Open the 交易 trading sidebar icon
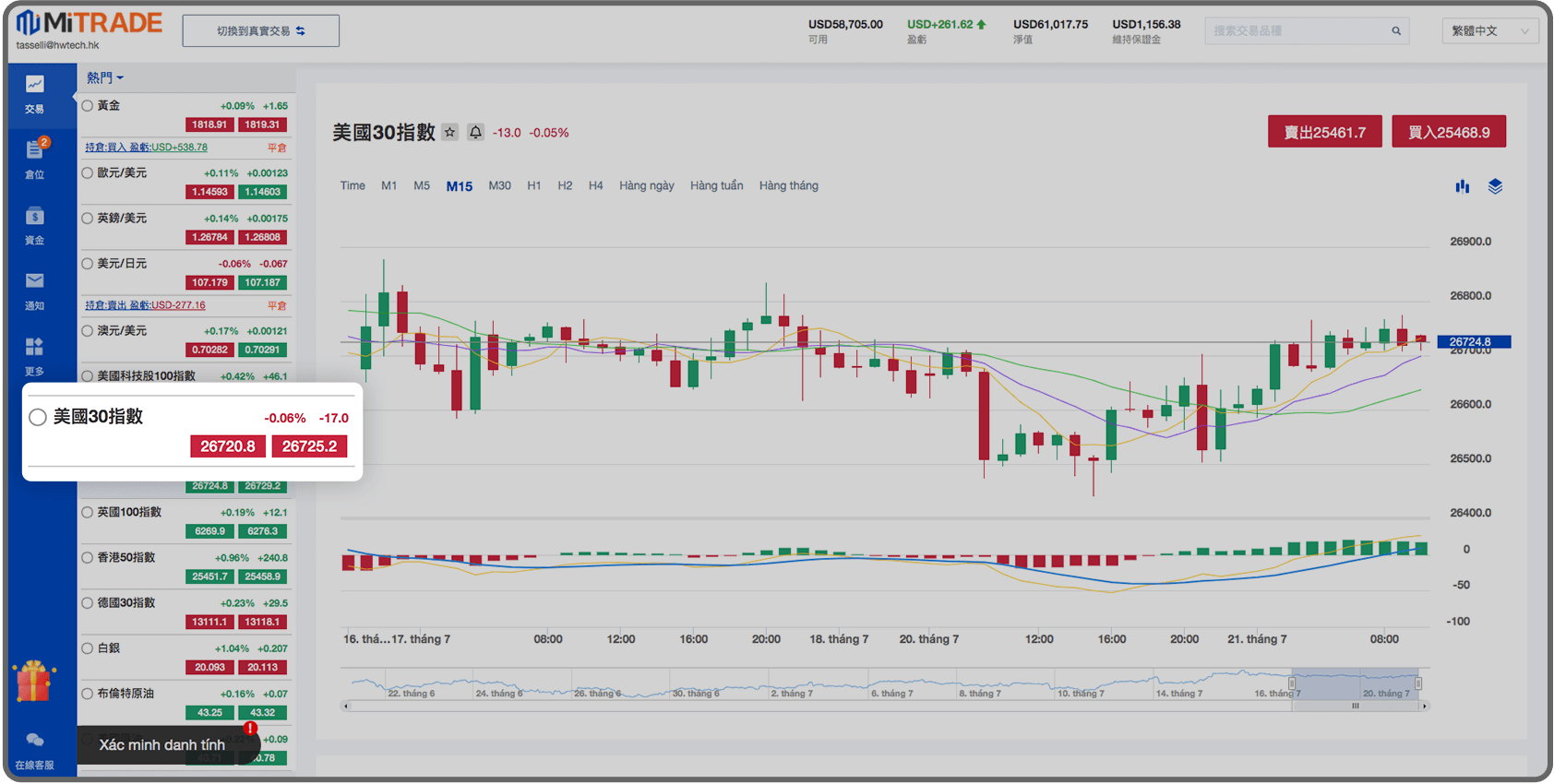 tap(34, 93)
